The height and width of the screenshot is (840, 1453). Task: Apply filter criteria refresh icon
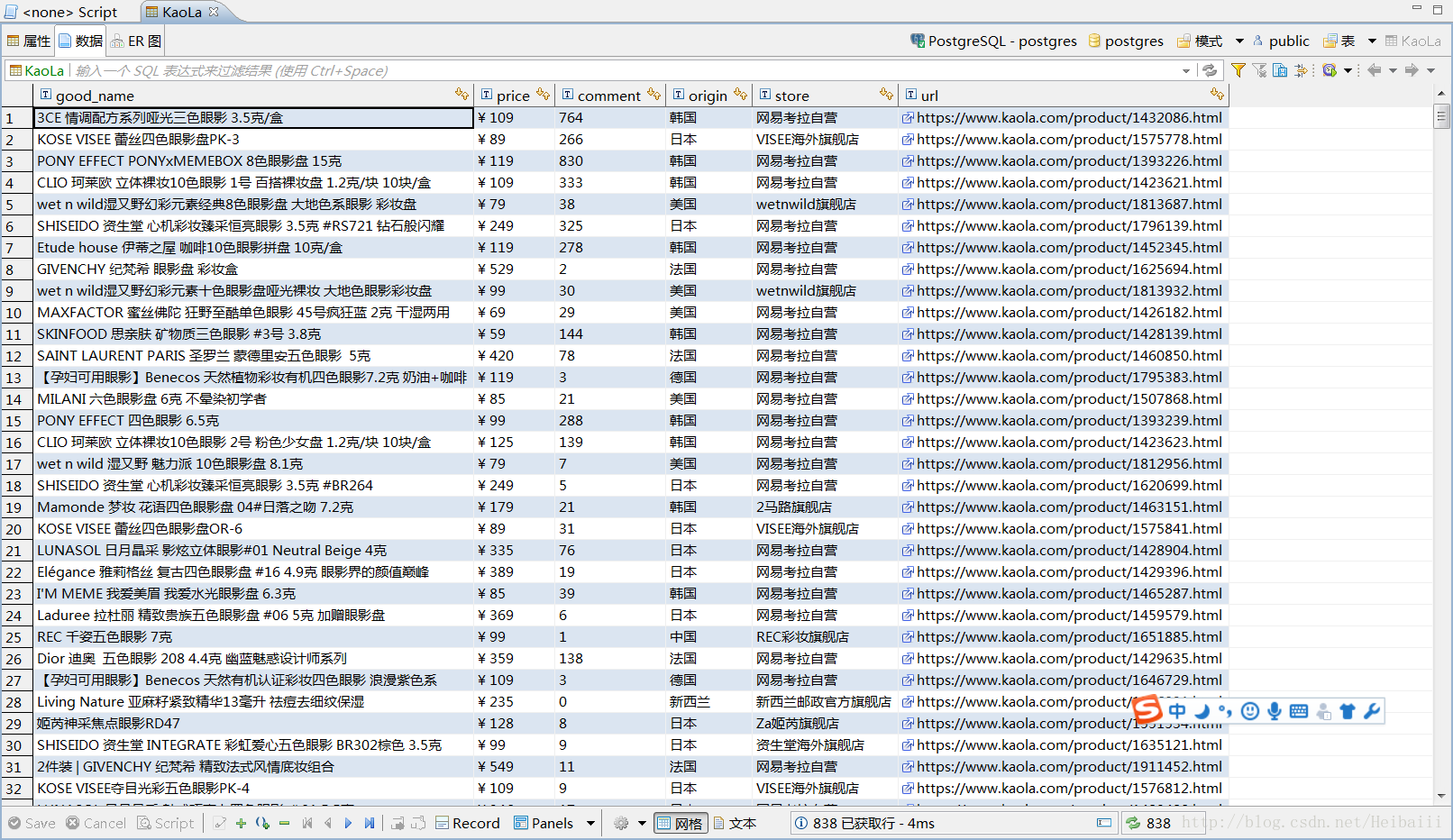pos(1210,70)
